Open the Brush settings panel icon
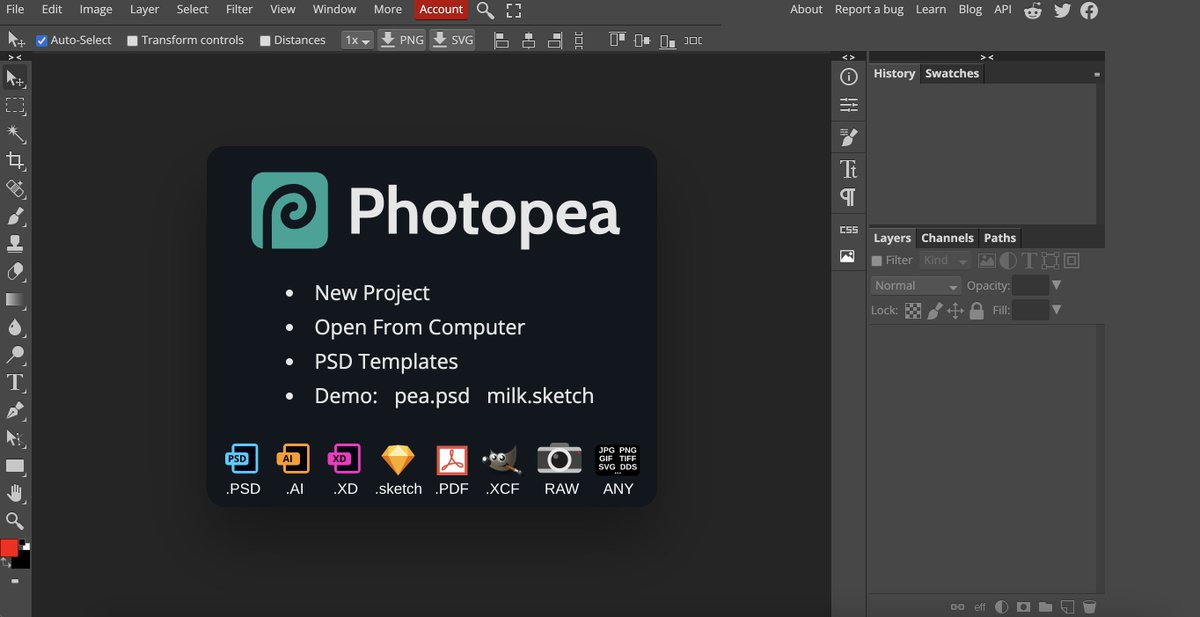1200x617 pixels. [x=848, y=137]
